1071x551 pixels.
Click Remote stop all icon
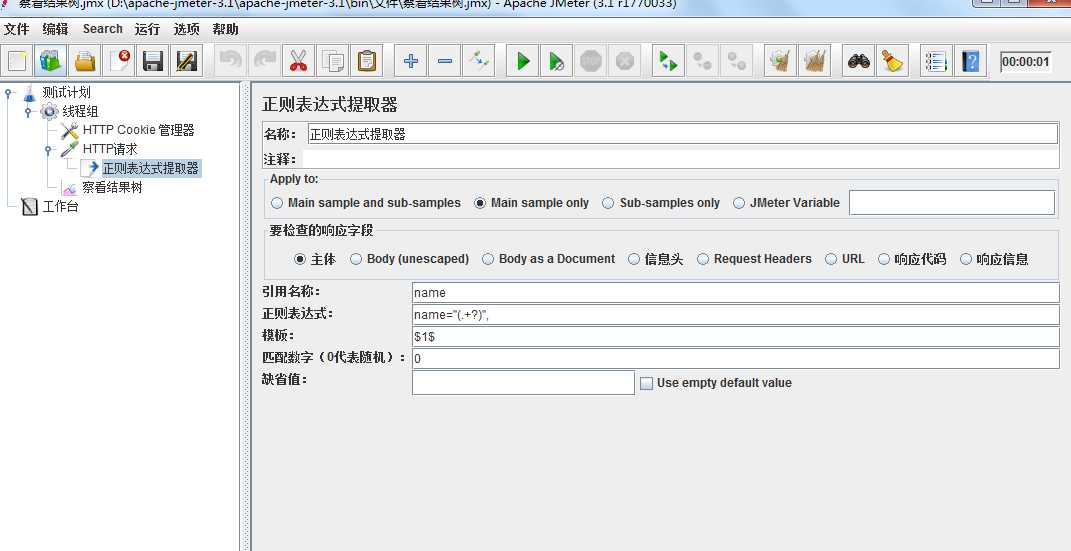pos(702,61)
